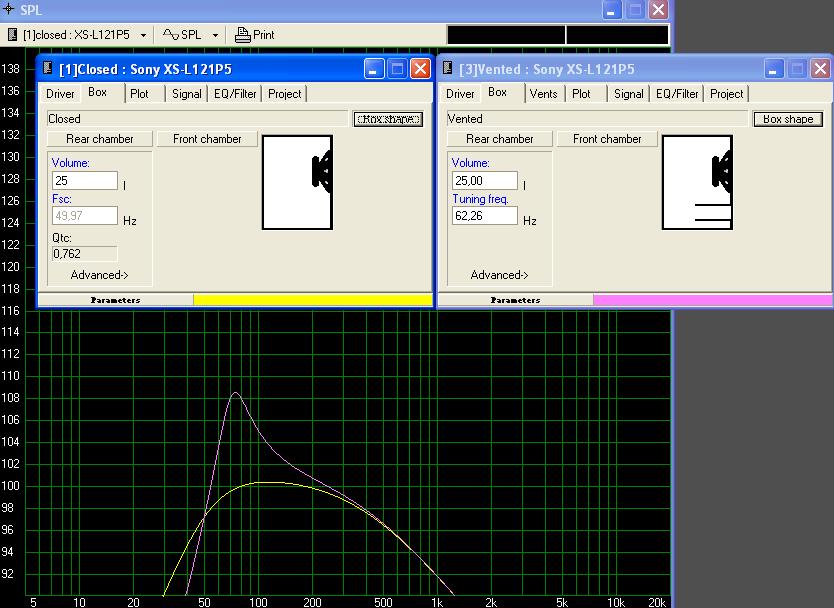Viewport: 834px width, 608px height.
Task: Open Signal tab in Vented window
Action: (629, 94)
